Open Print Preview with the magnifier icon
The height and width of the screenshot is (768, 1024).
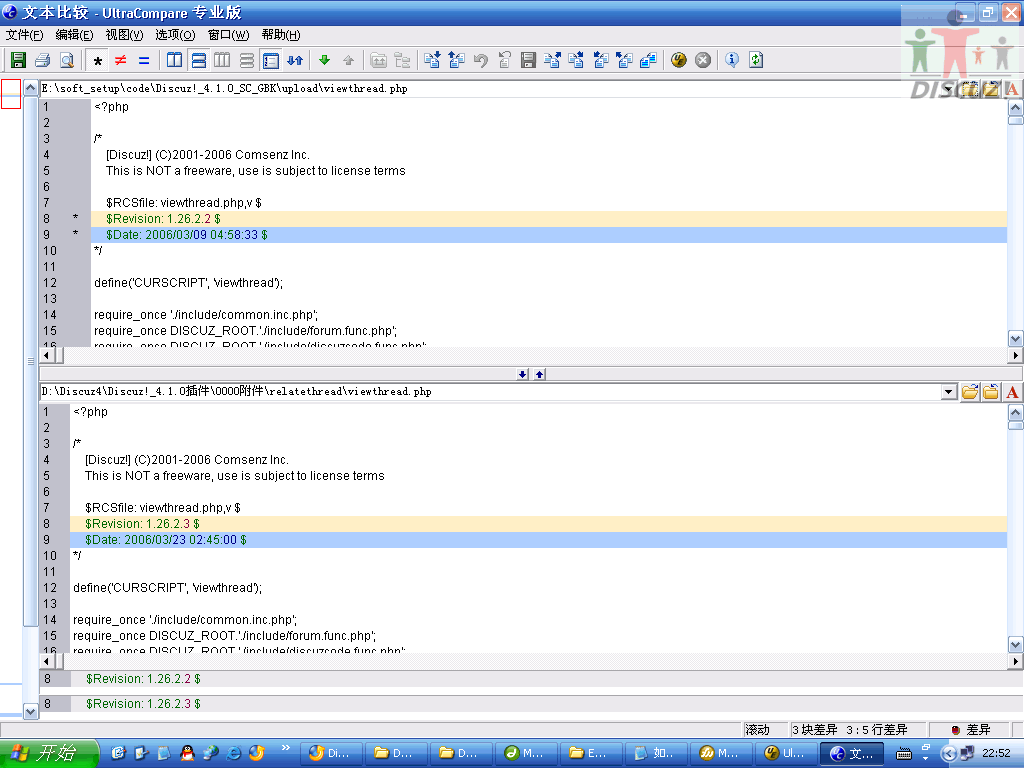pos(67,61)
